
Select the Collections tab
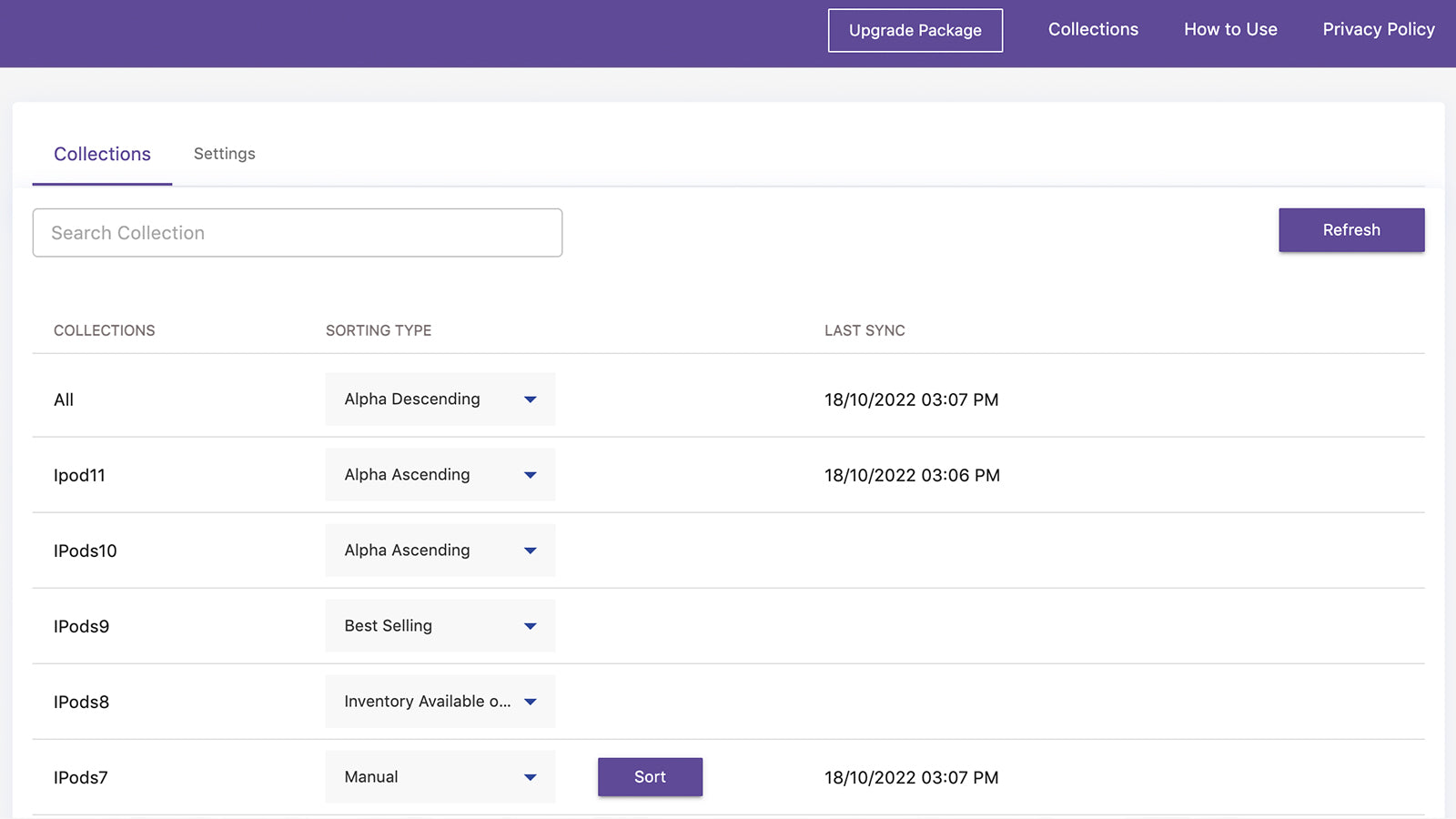(x=101, y=153)
